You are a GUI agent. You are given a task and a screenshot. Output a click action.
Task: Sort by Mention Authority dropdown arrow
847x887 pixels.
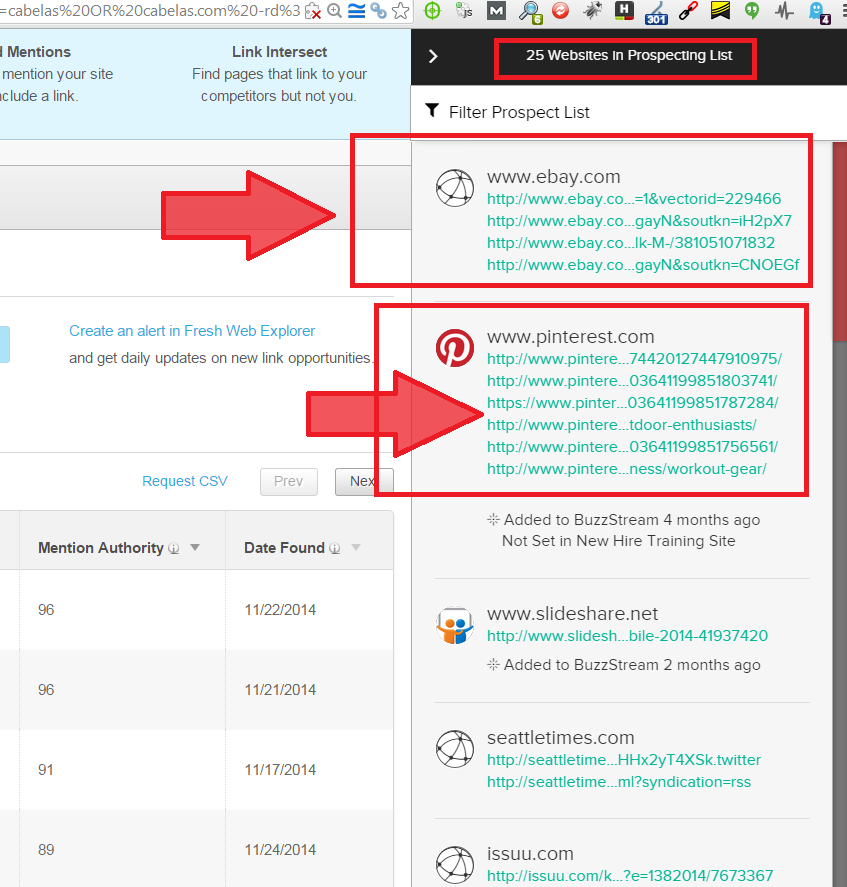(x=195, y=547)
